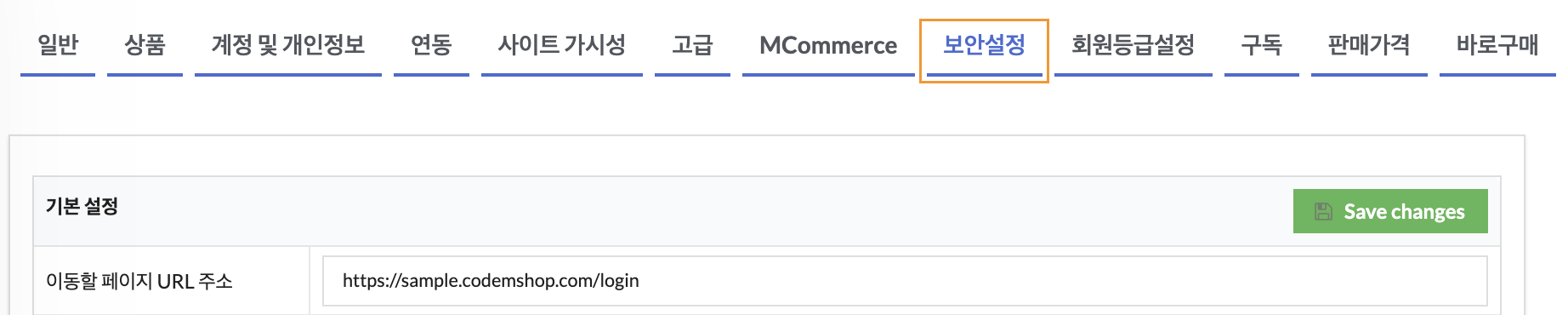Viewport: 1568px width, 315px height.
Task: Open the 일반 settings tab
Action: (58, 44)
